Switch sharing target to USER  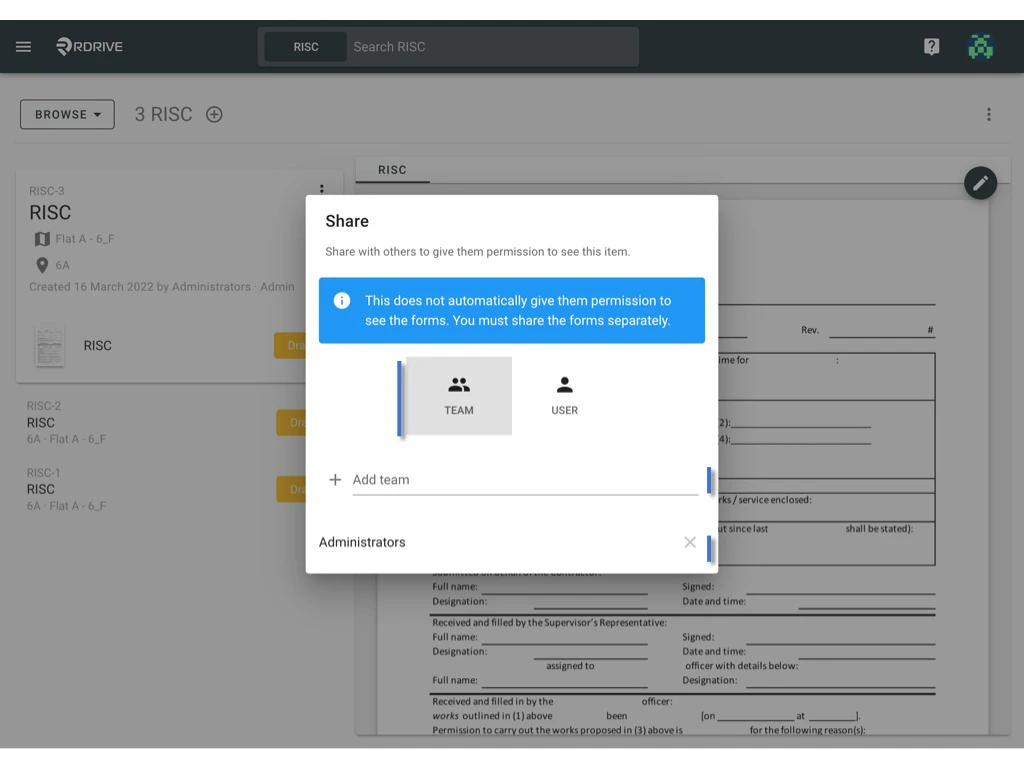point(564,395)
